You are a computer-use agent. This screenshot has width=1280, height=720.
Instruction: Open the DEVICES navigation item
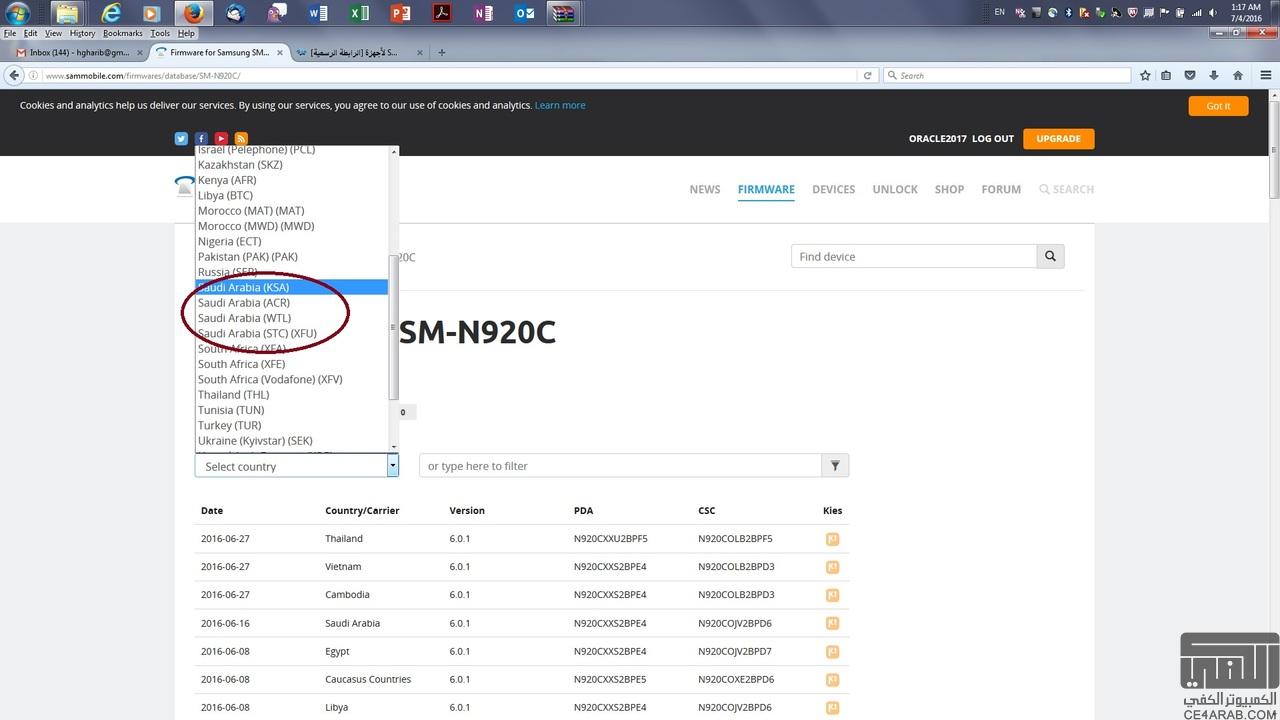(x=833, y=189)
